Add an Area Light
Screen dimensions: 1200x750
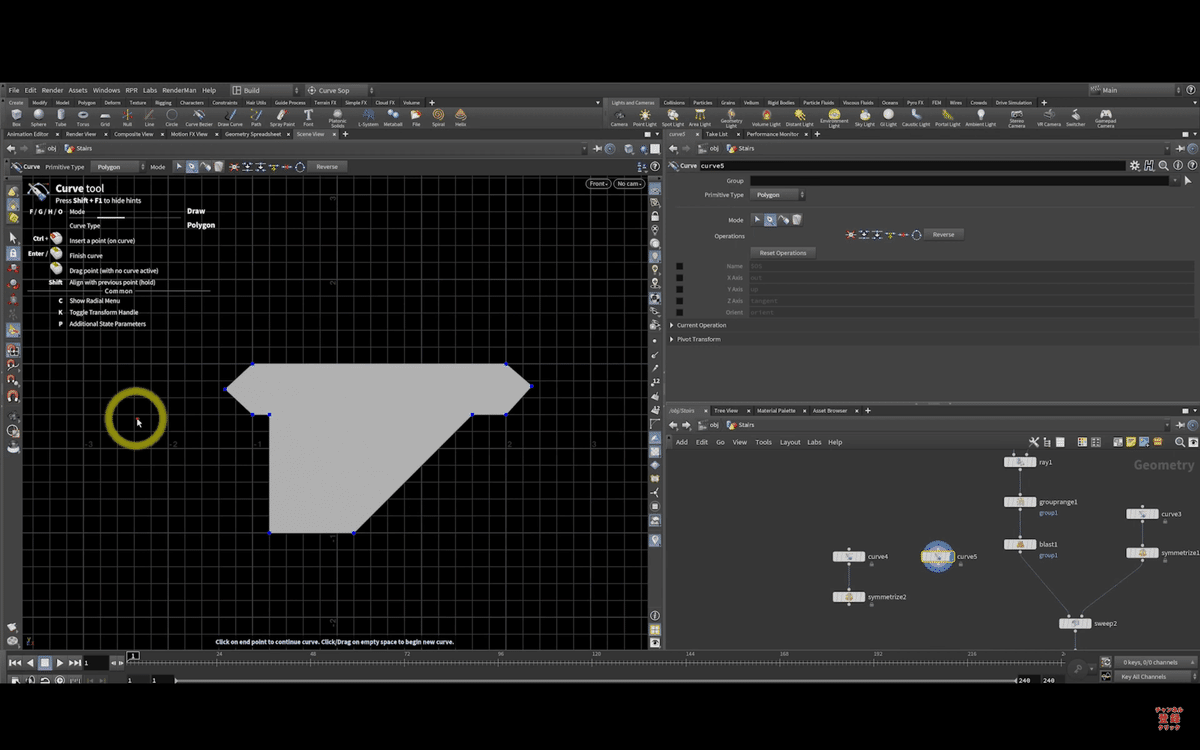pyautogui.click(x=700, y=118)
